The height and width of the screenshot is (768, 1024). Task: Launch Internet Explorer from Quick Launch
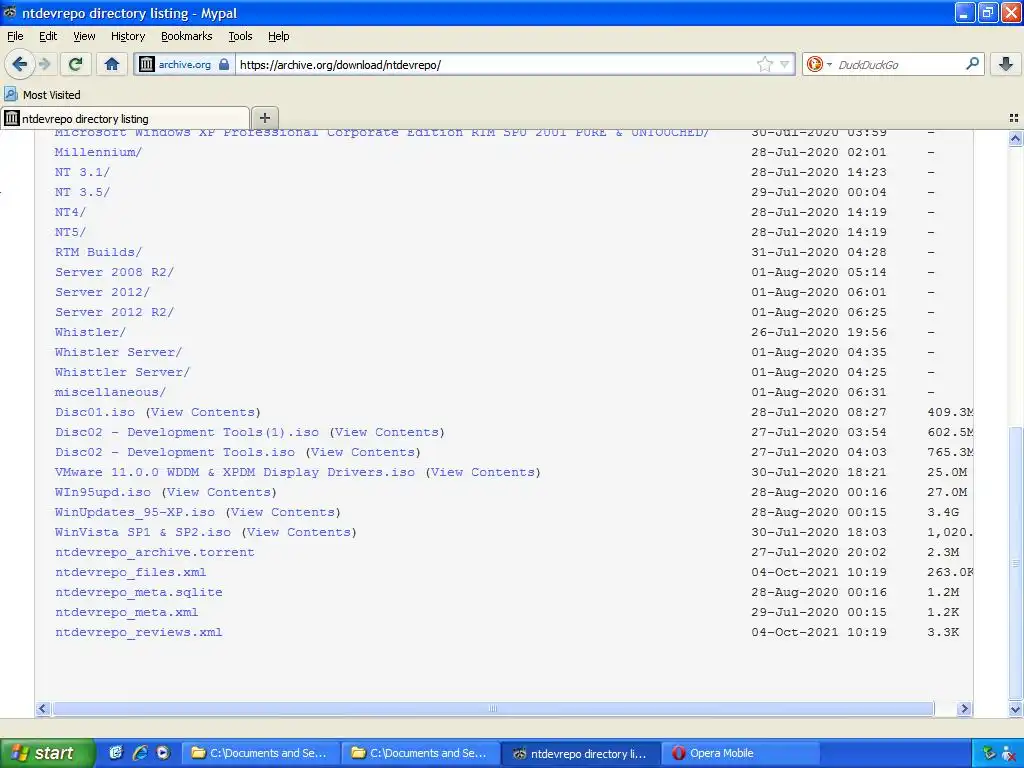[x=139, y=753]
